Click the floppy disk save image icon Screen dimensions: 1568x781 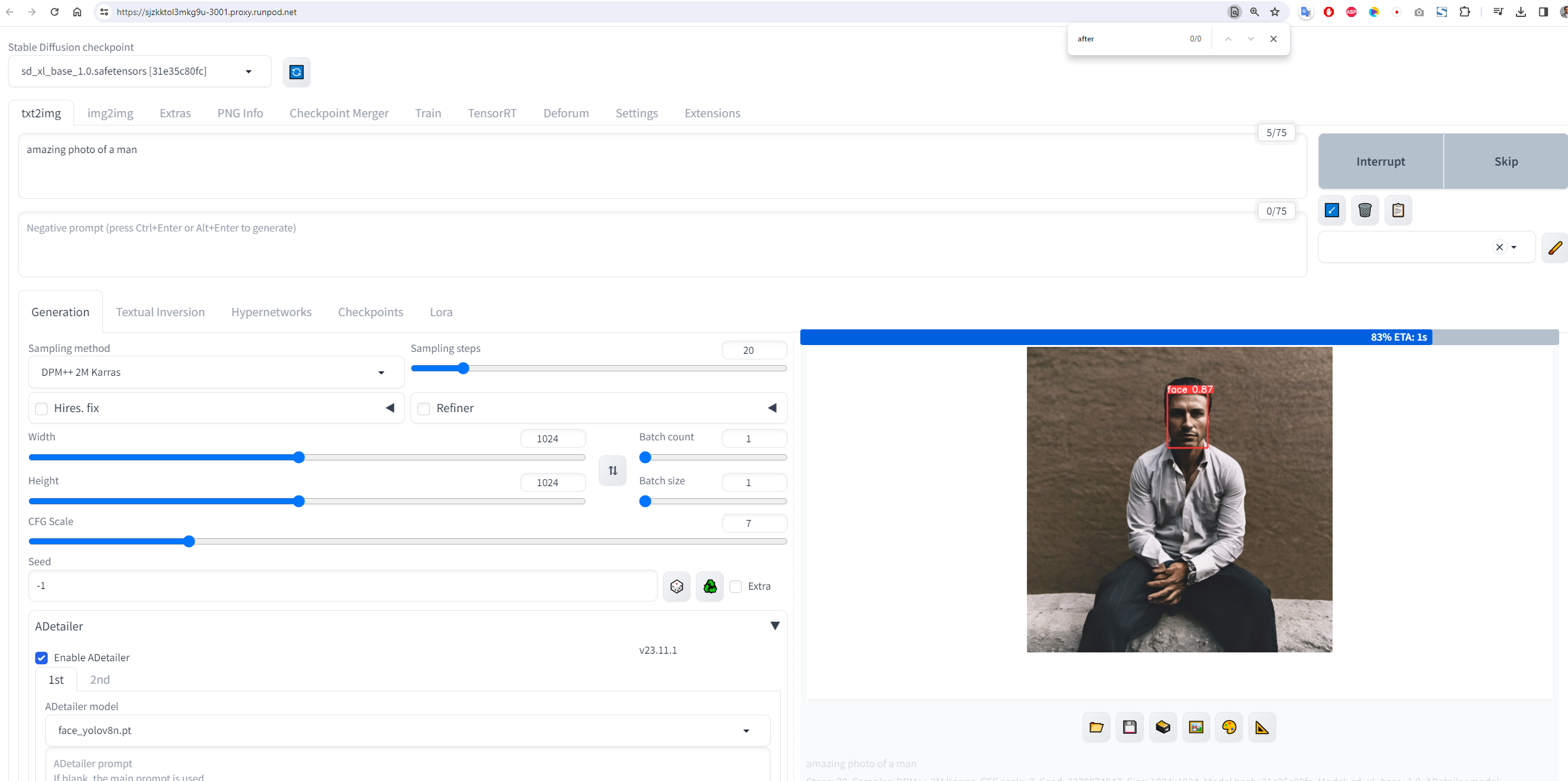(x=1129, y=727)
